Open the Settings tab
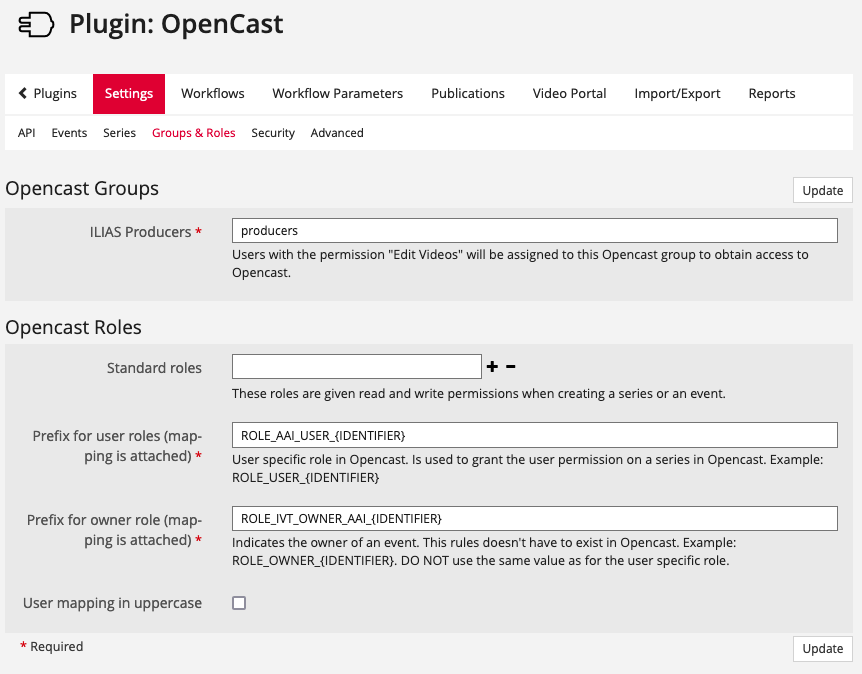 (x=129, y=94)
